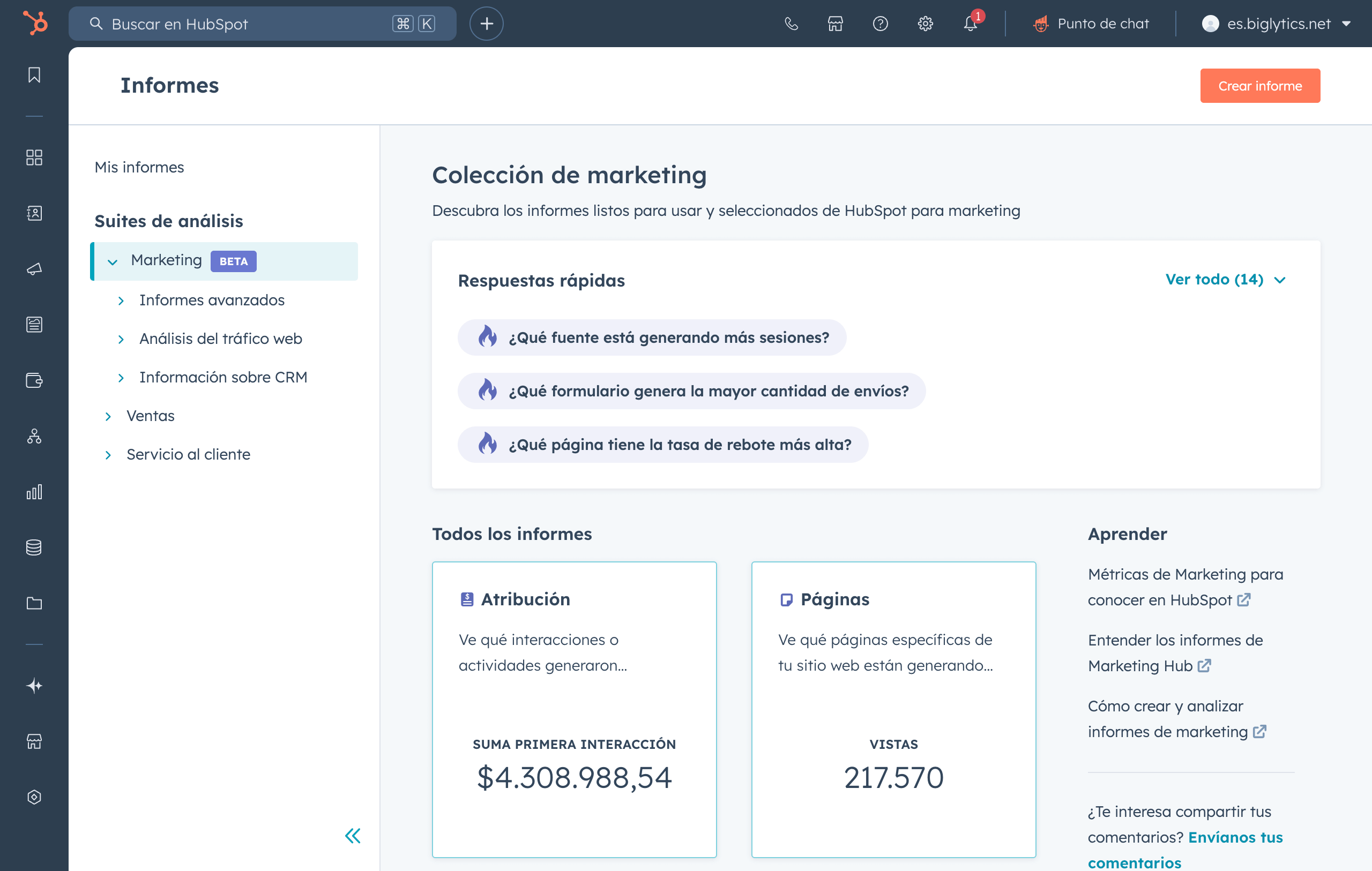Select Mis informes in the side menu
Screen dimensions: 1372x871
139,167
